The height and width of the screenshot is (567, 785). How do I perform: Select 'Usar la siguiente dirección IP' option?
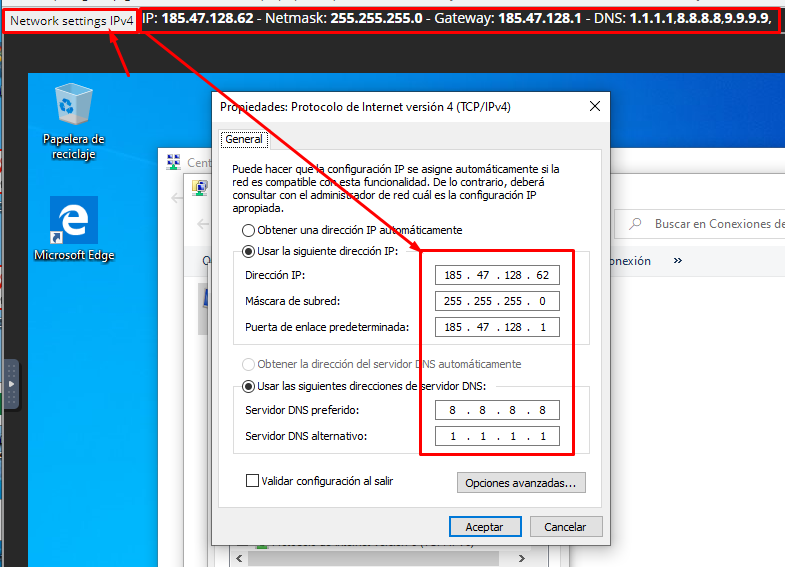[248, 251]
